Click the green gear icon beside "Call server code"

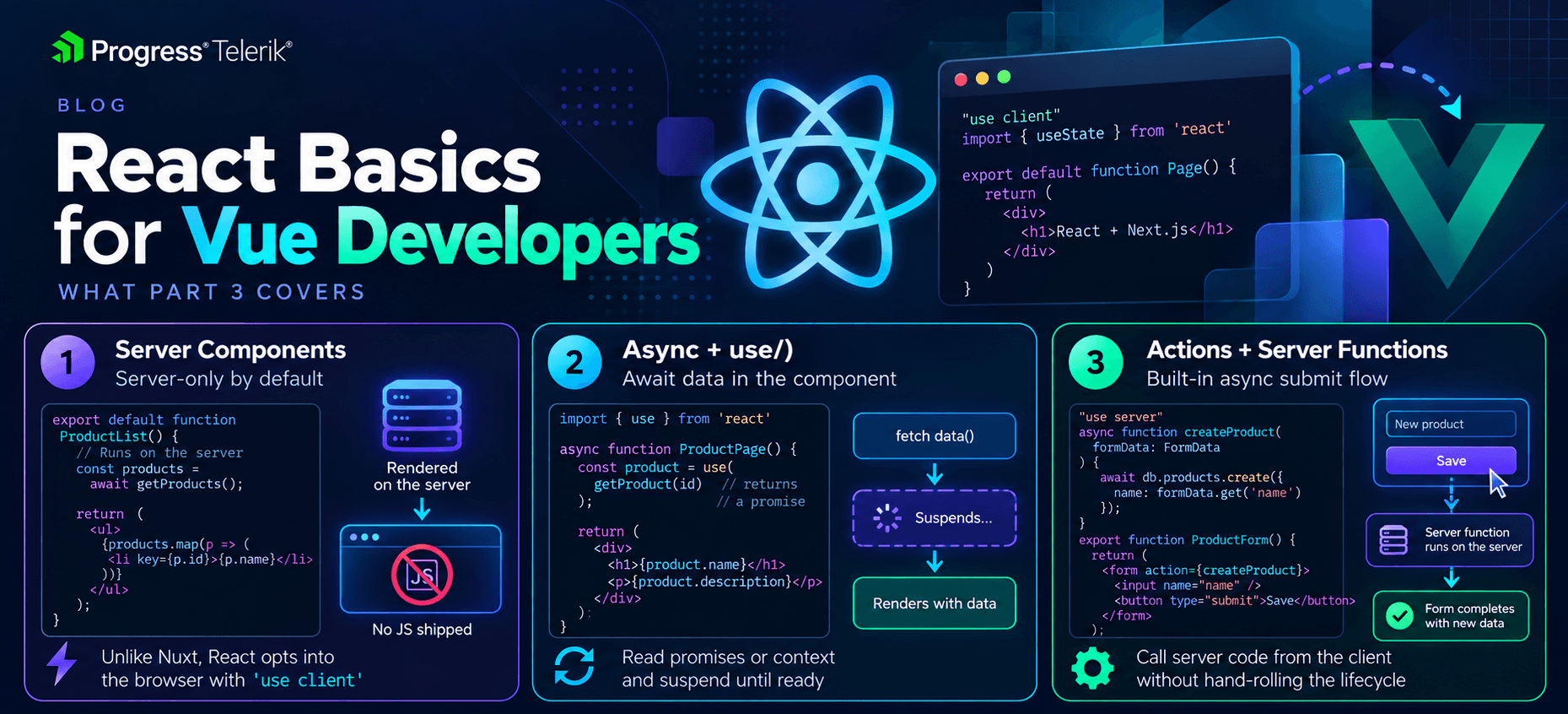tap(1092, 668)
